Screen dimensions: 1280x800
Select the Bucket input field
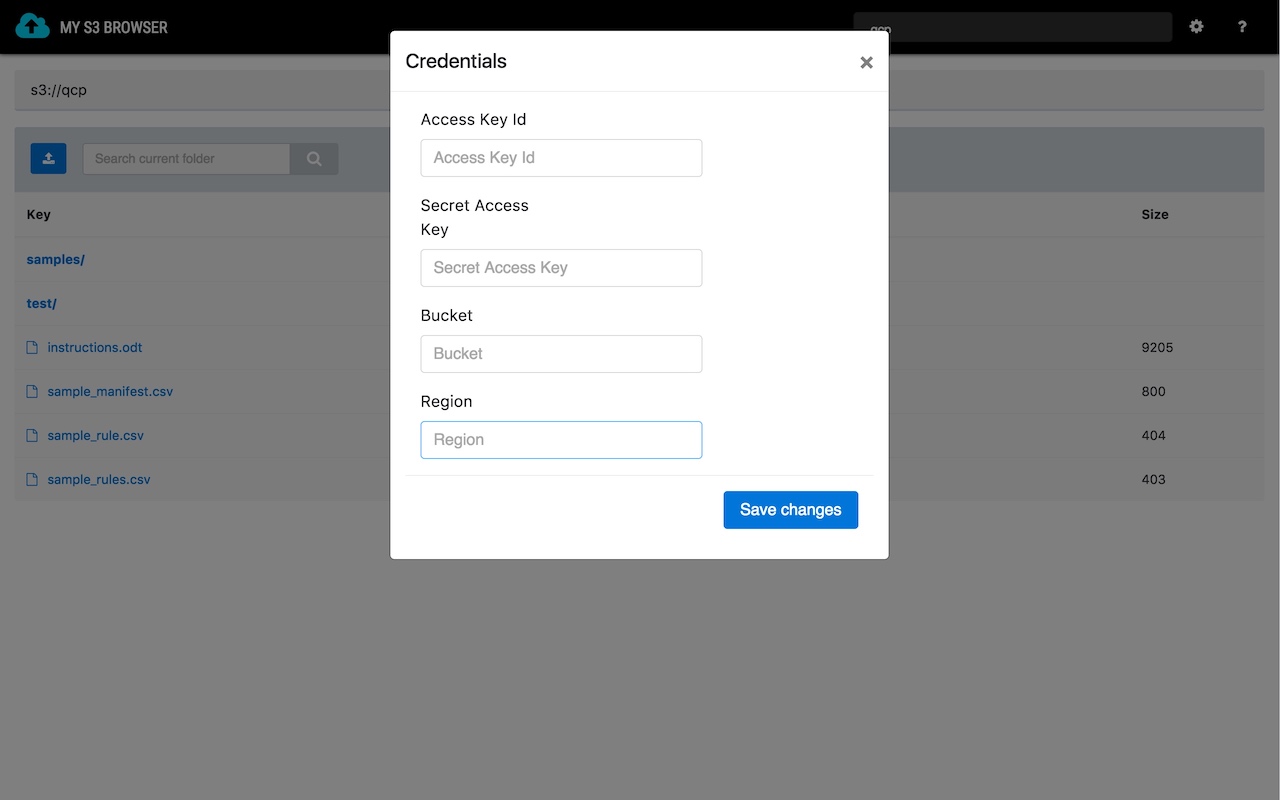561,354
